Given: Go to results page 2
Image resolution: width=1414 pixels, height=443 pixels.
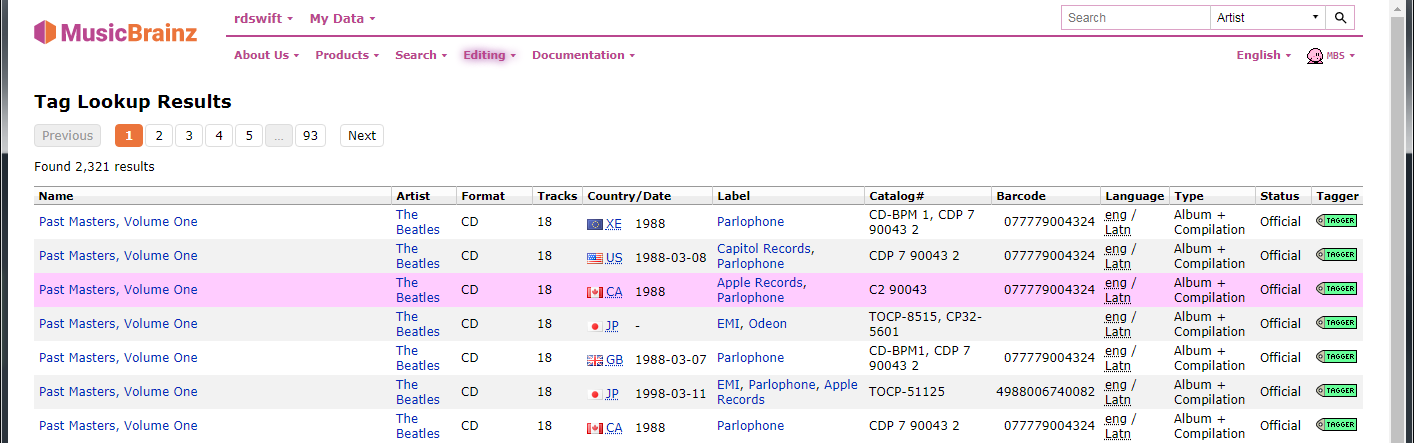Looking at the screenshot, I should point(159,136).
